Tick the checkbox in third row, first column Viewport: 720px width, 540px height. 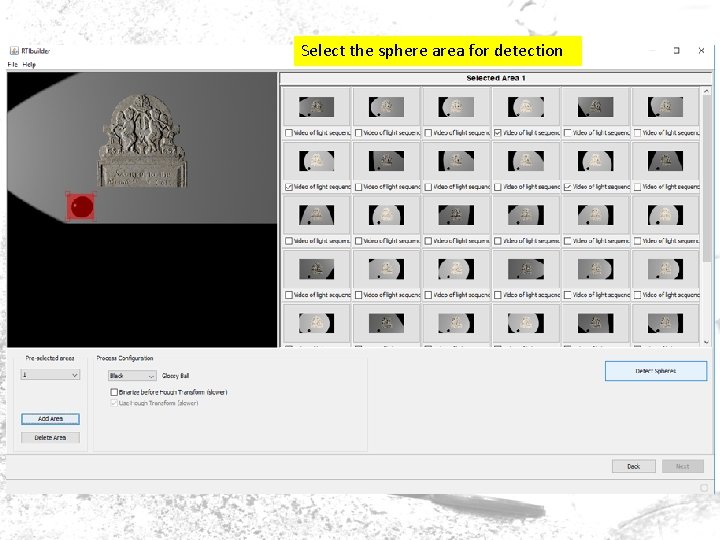(289, 241)
